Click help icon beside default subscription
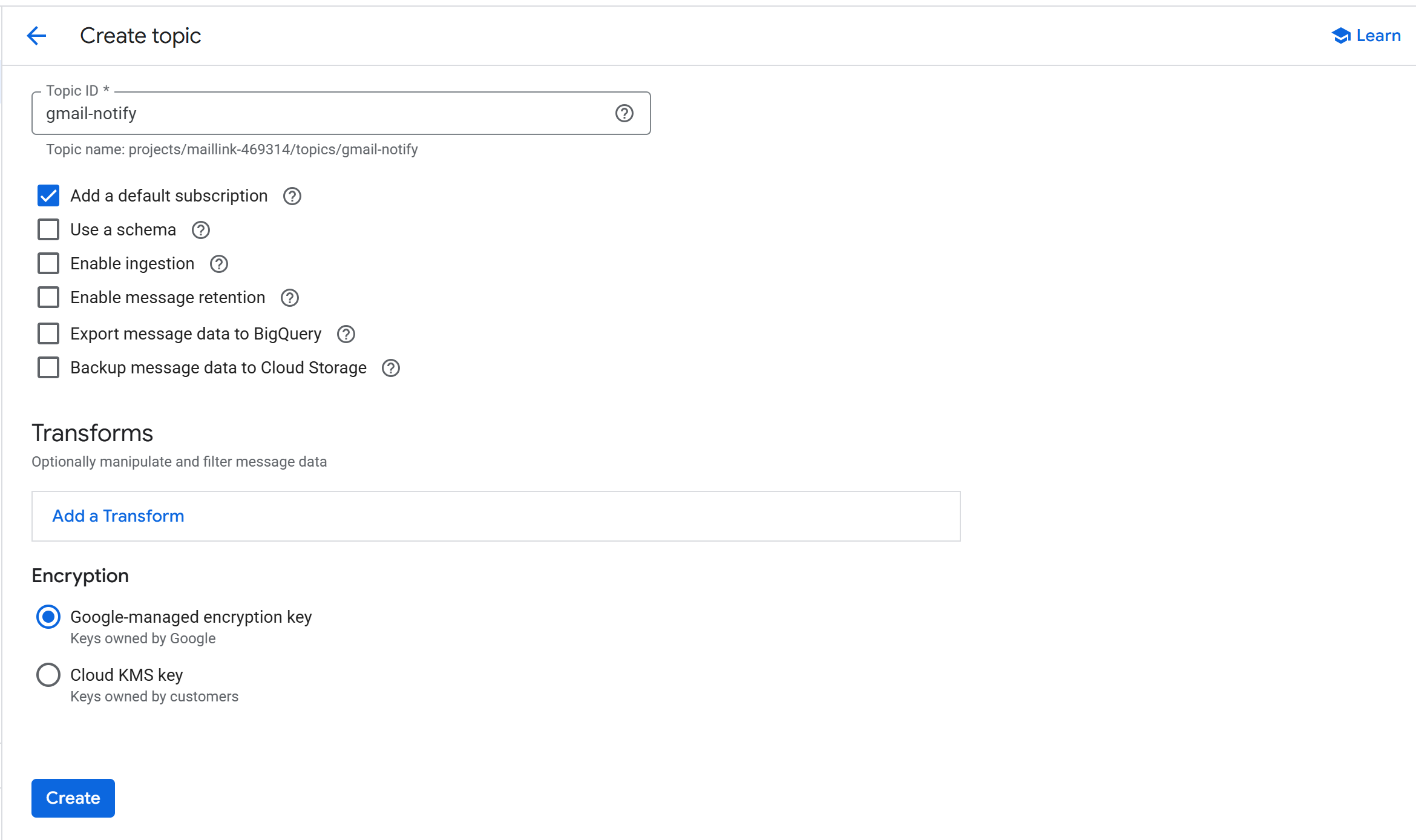Image resolution: width=1416 pixels, height=840 pixels. pos(292,196)
